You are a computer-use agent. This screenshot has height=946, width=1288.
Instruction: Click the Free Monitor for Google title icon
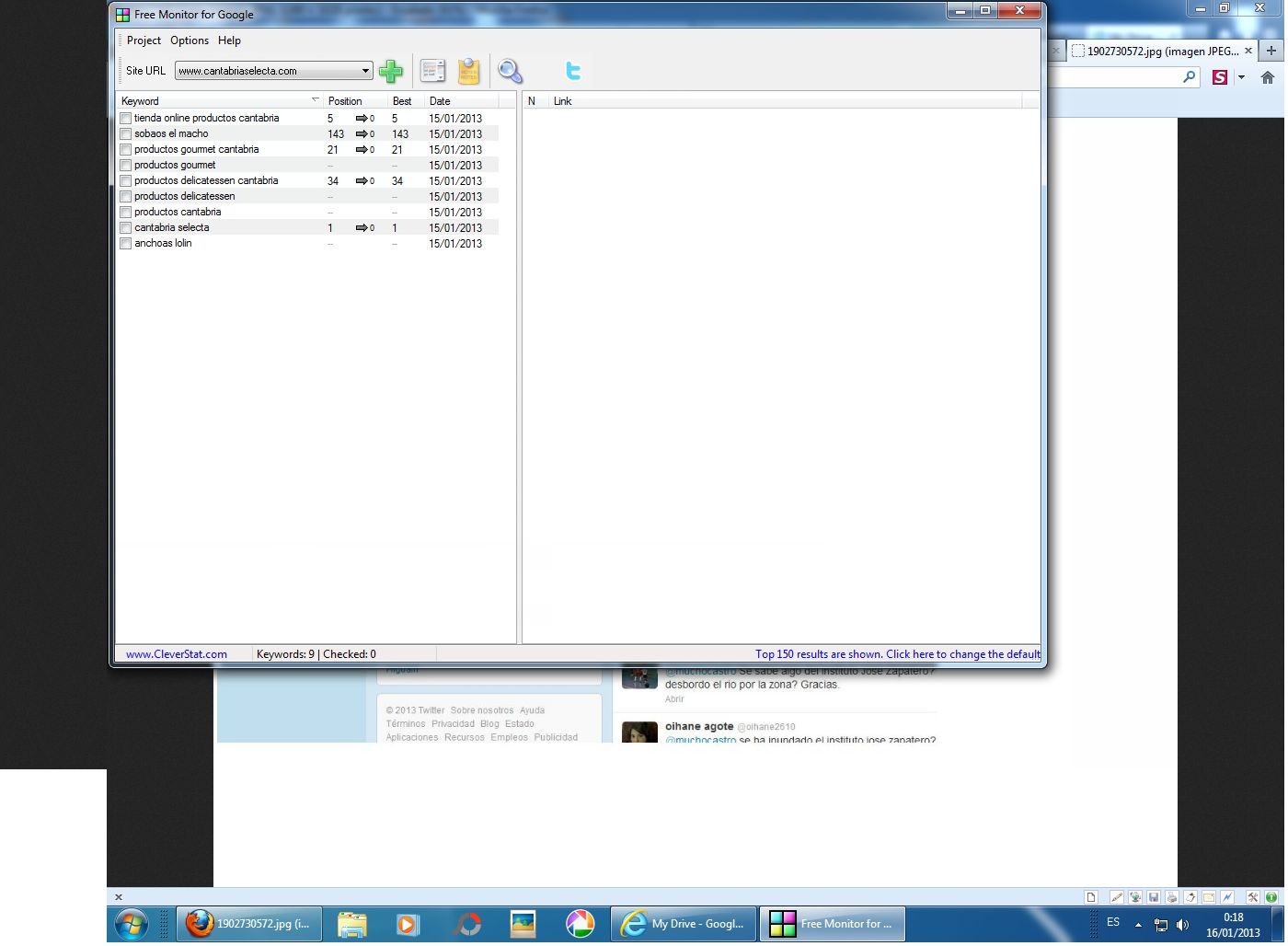pyautogui.click(x=122, y=15)
